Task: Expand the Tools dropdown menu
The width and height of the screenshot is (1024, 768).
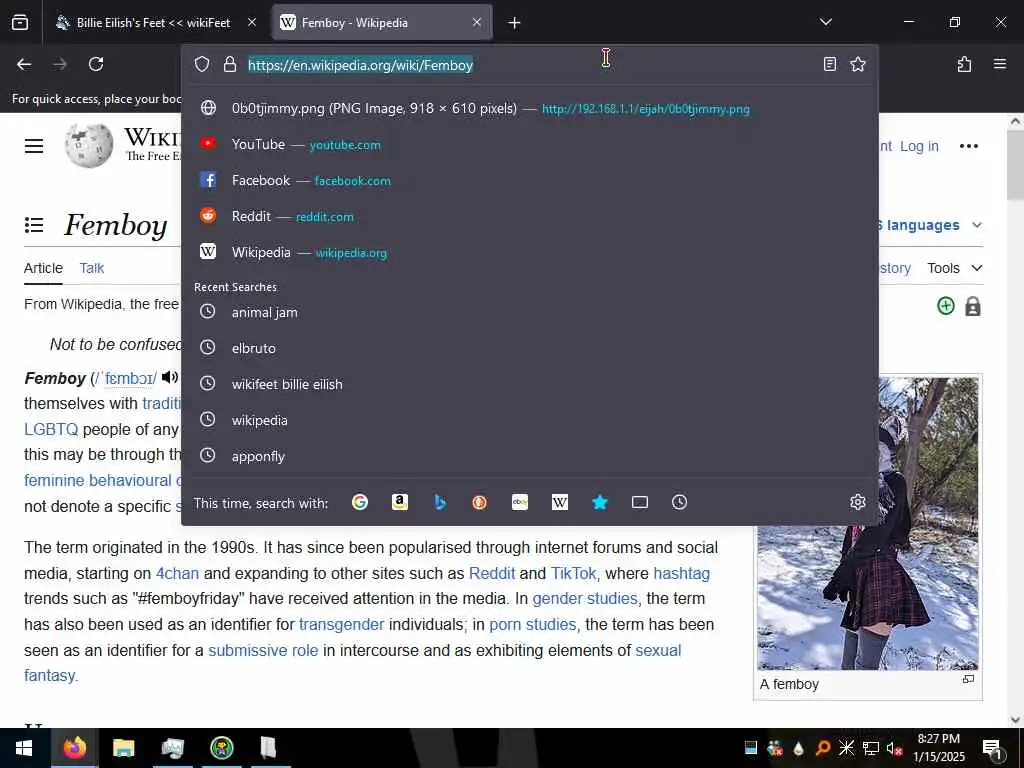Action: (955, 268)
